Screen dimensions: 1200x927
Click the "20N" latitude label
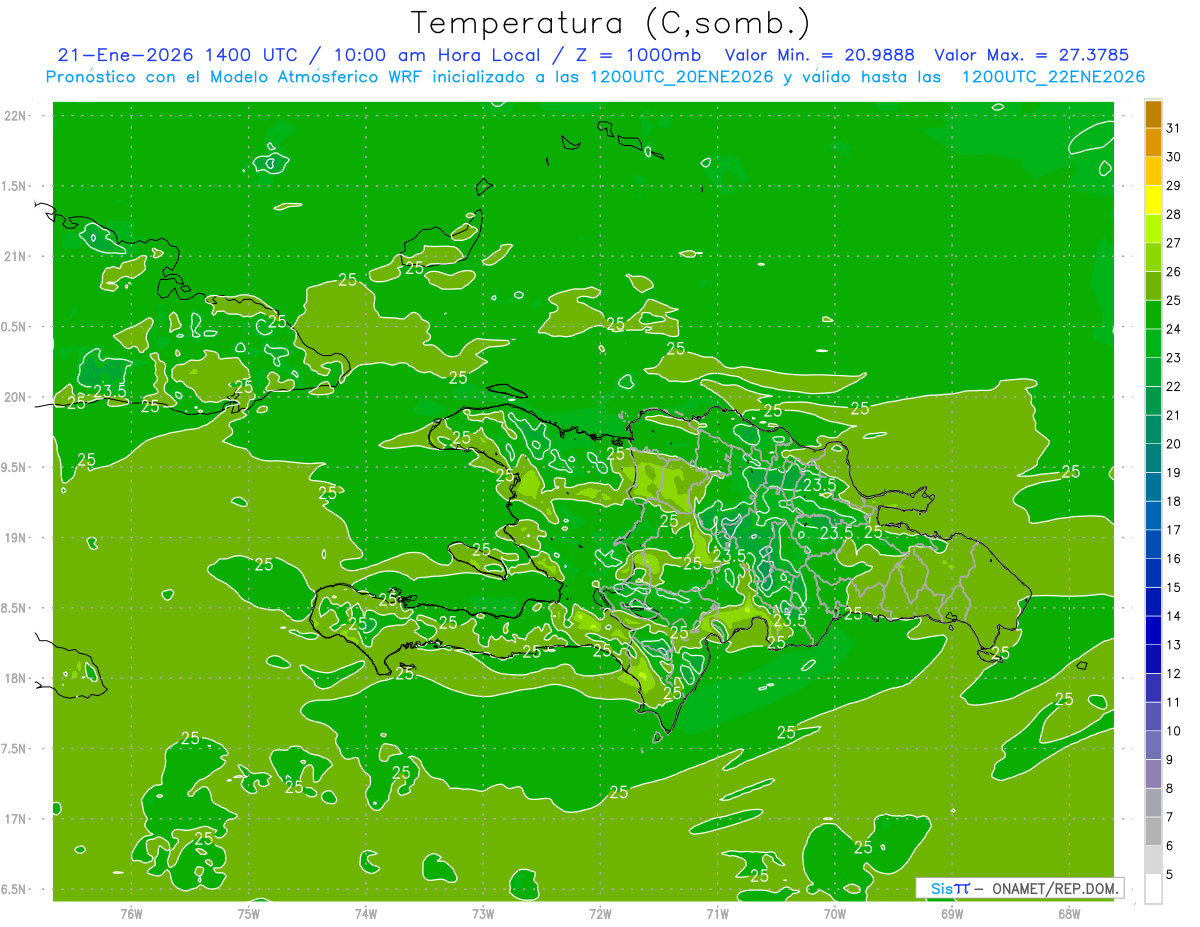tap(17, 397)
